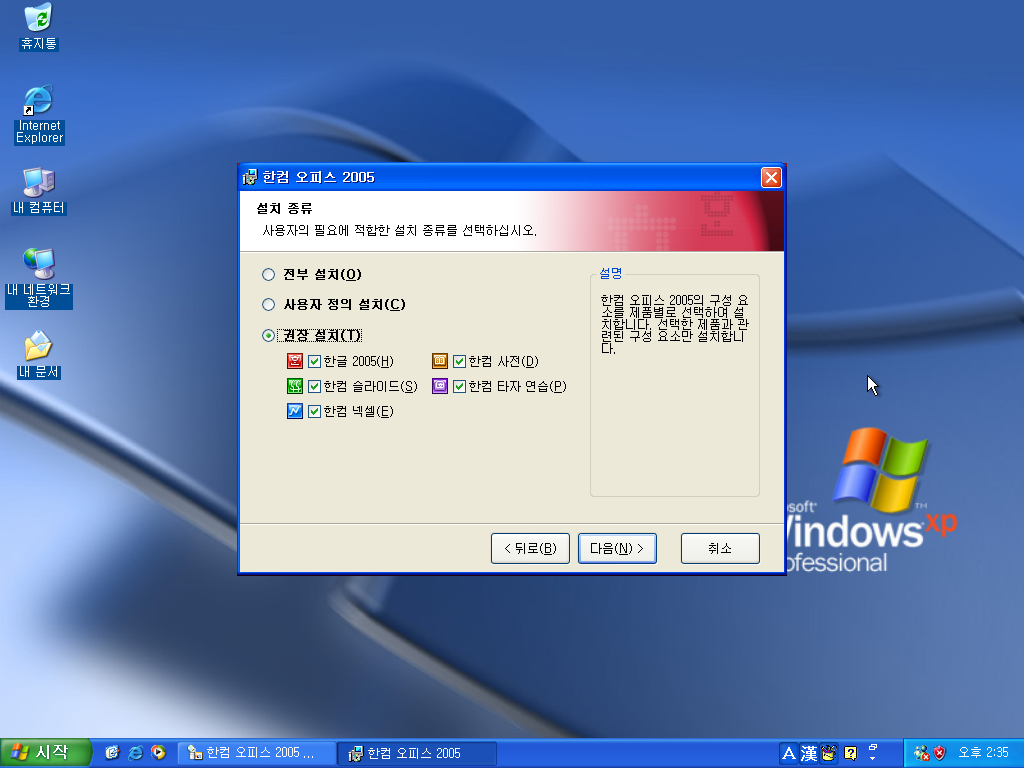Click the blue 한컴 넥셀 product icon
This screenshot has width=1024, height=768.
pyautogui.click(x=295, y=411)
